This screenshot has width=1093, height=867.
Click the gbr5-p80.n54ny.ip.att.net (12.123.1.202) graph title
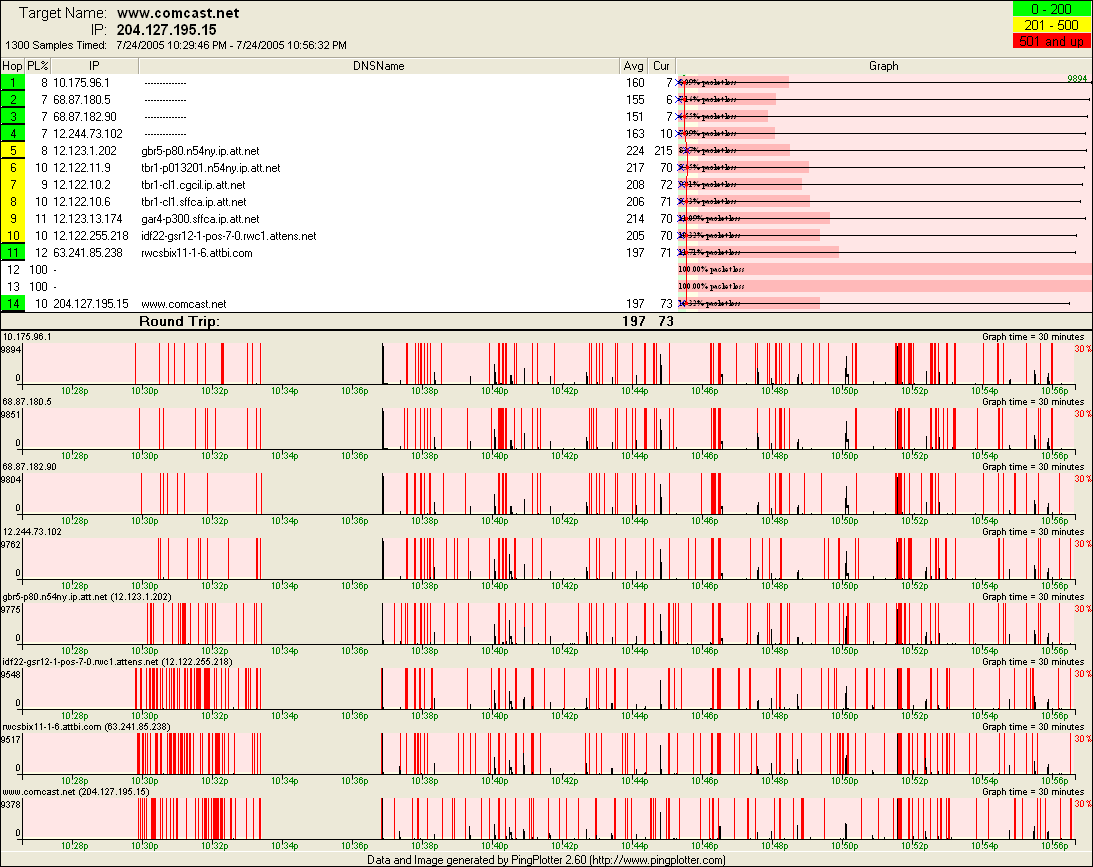pyautogui.click(x=86, y=597)
